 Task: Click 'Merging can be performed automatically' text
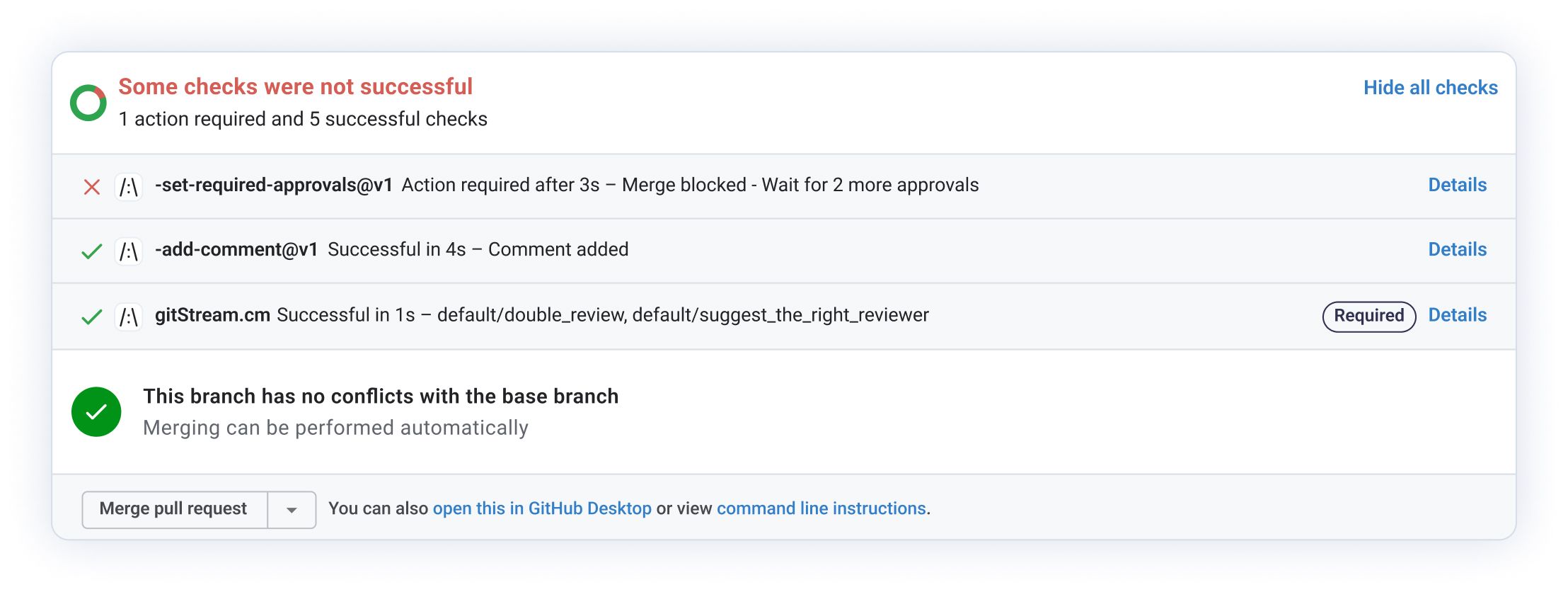pos(335,428)
